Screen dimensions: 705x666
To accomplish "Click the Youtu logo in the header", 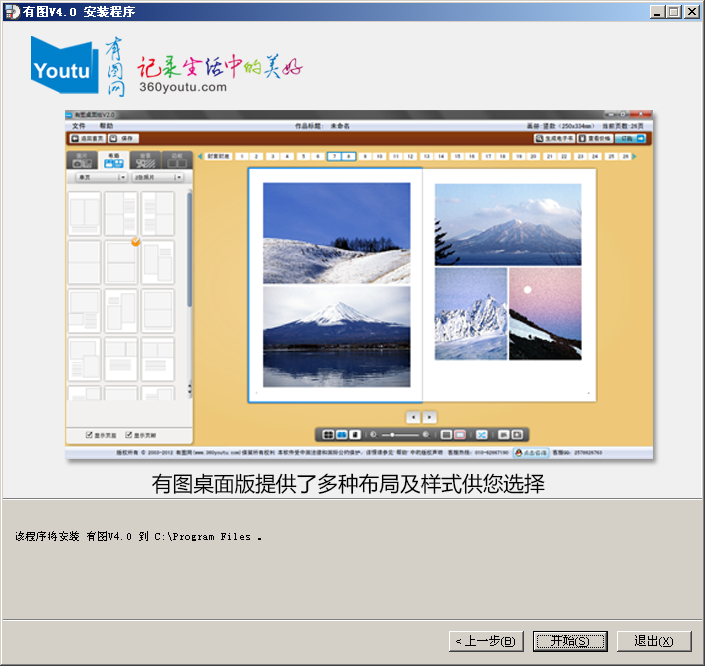I will click(x=64, y=66).
